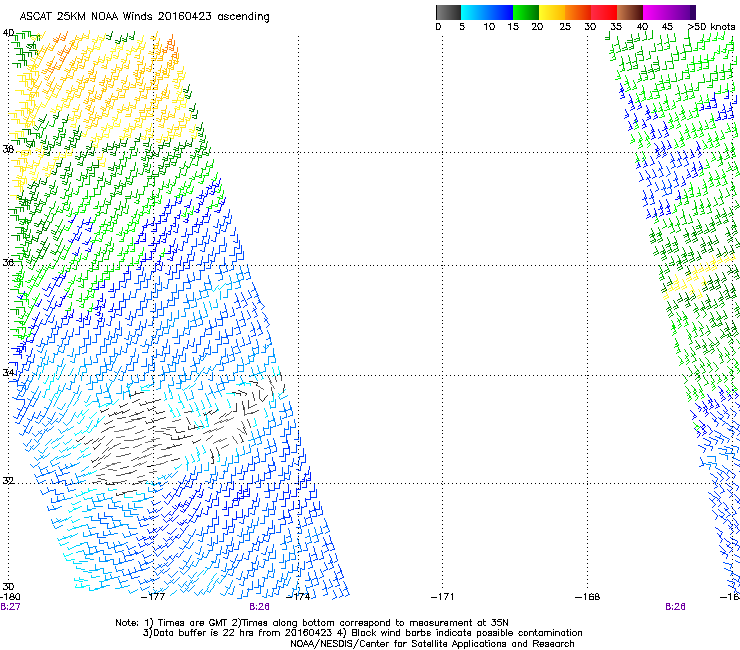The height and width of the screenshot is (650, 740).
Task: Select the cyan-blue 5-15 knots color band
Action: coord(487,12)
